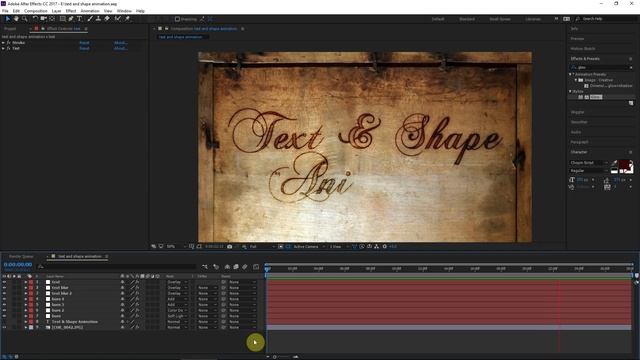Open the Animation menu
Viewport: 640px width, 360px height.
tap(90, 11)
